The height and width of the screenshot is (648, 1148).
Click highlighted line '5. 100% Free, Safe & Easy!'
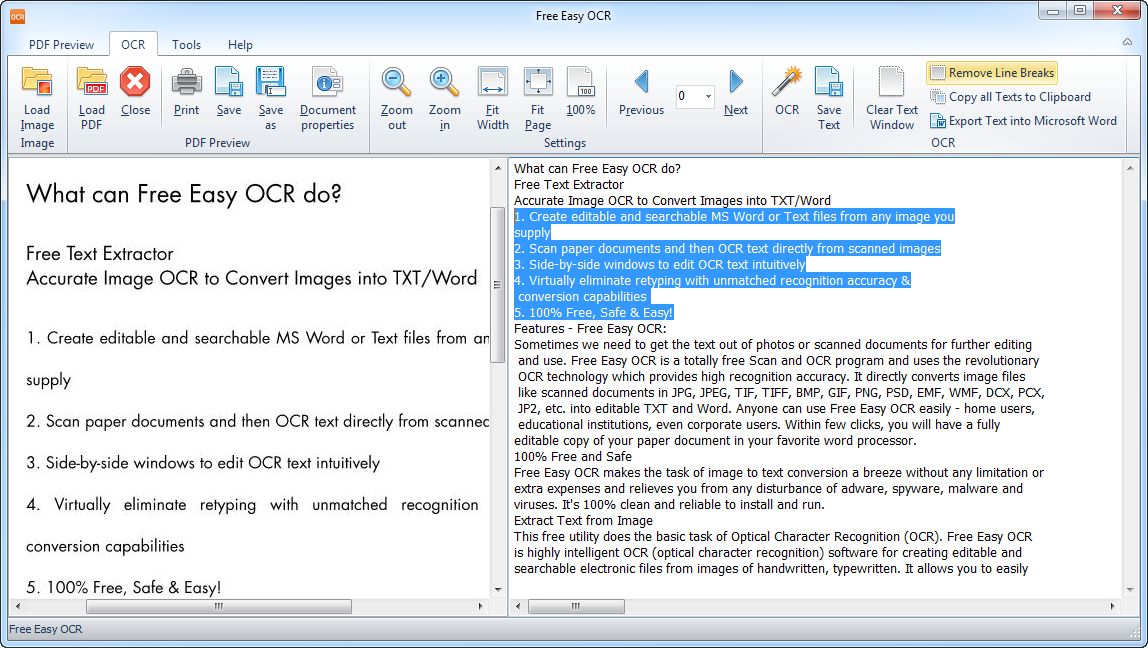coord(593,313)
